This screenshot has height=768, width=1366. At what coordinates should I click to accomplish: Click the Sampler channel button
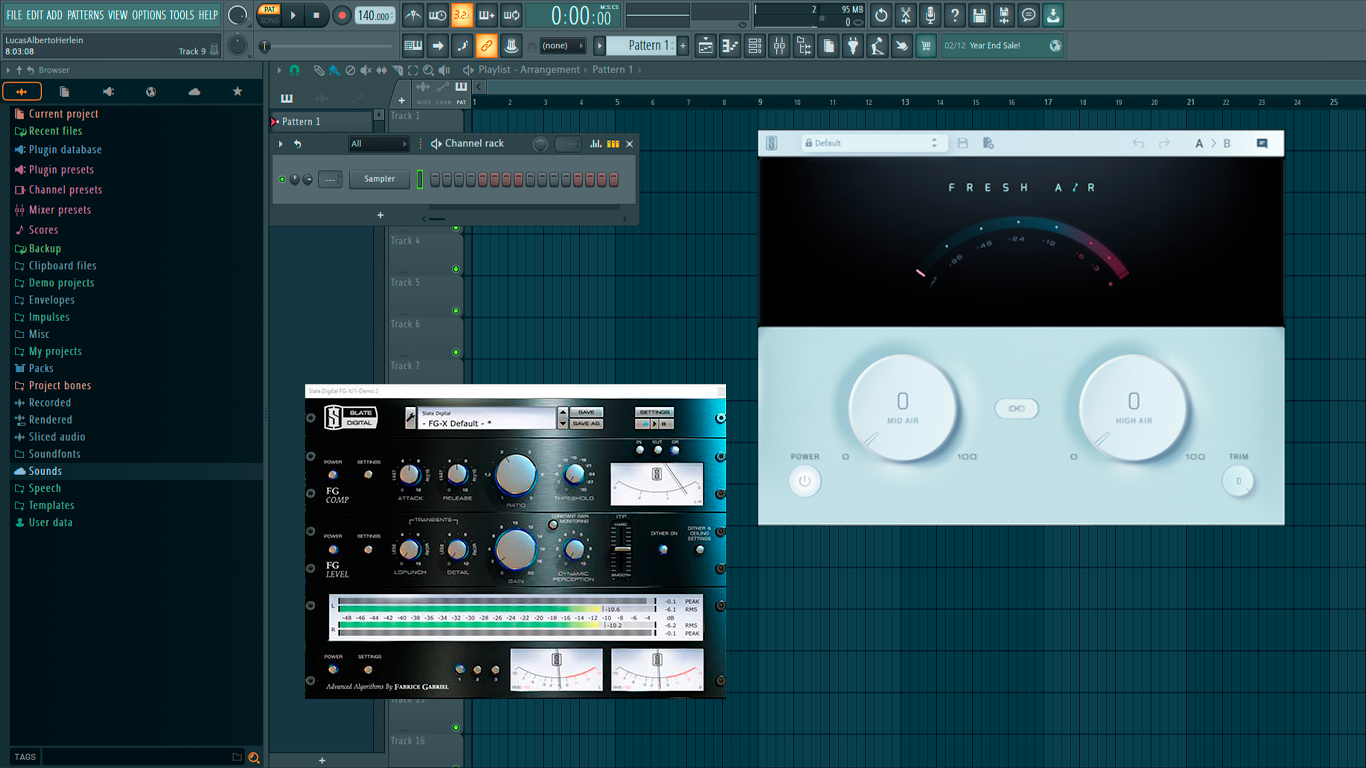pyautogui.click(x=379, y=179)
